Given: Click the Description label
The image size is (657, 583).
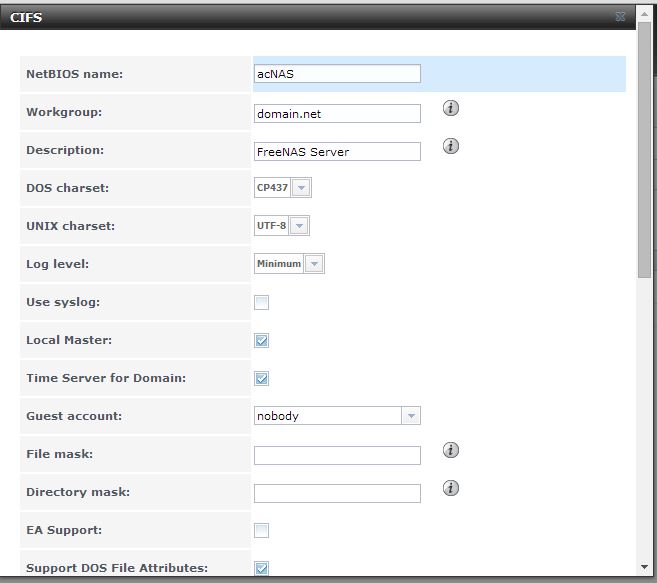Looking at the screenshot, I should click(65, 150).
